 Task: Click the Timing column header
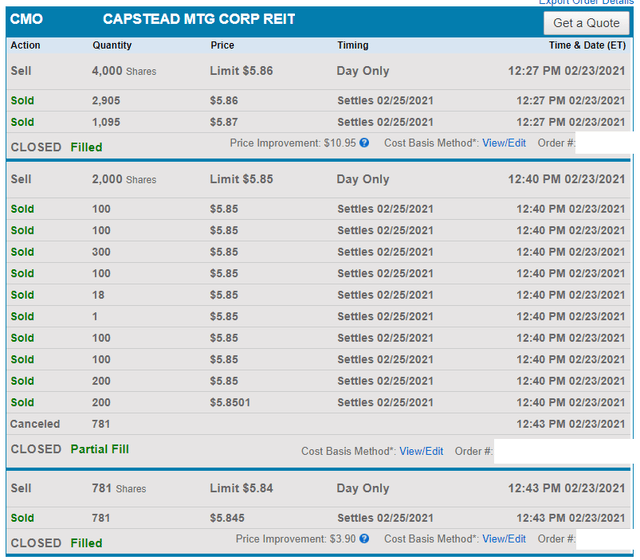click(x=353, y=45)
